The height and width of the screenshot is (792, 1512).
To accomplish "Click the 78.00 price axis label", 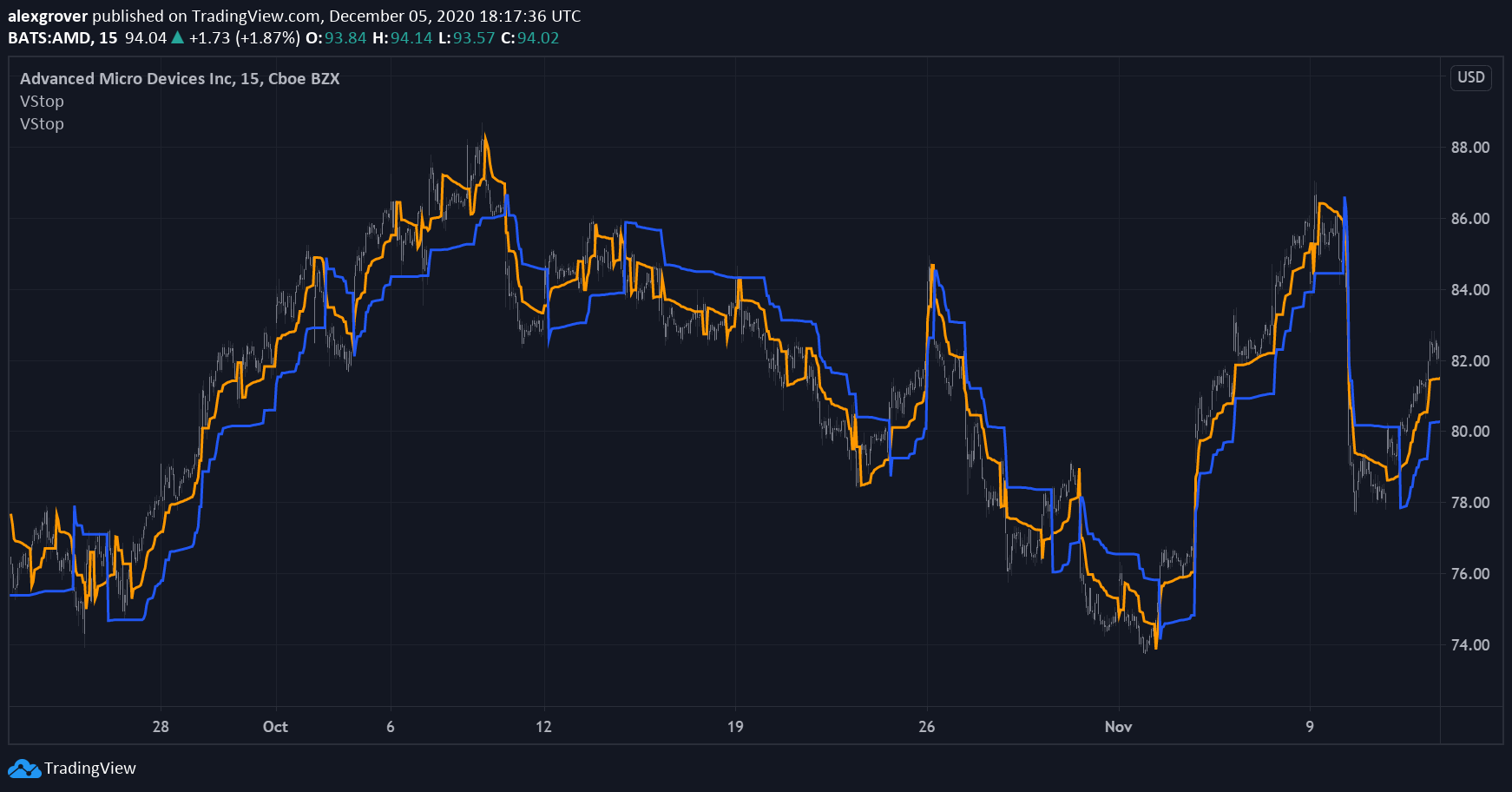I will click(x=1470, y=503).
